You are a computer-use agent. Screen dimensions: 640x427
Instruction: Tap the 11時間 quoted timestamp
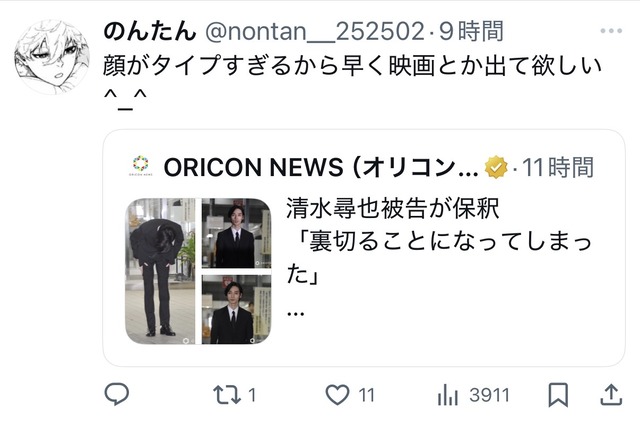(558, 167)
